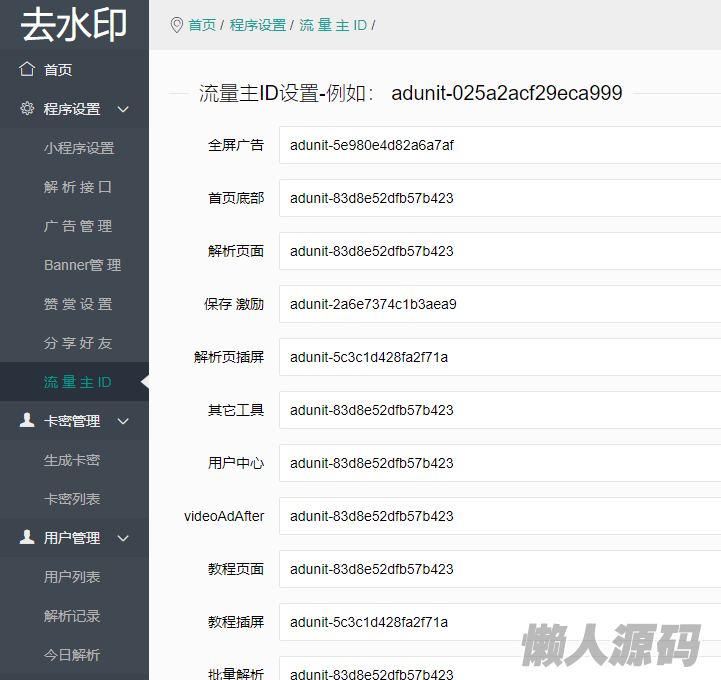Collapse the 卡密管理 chevron arrow

click(x=123, y=421)
